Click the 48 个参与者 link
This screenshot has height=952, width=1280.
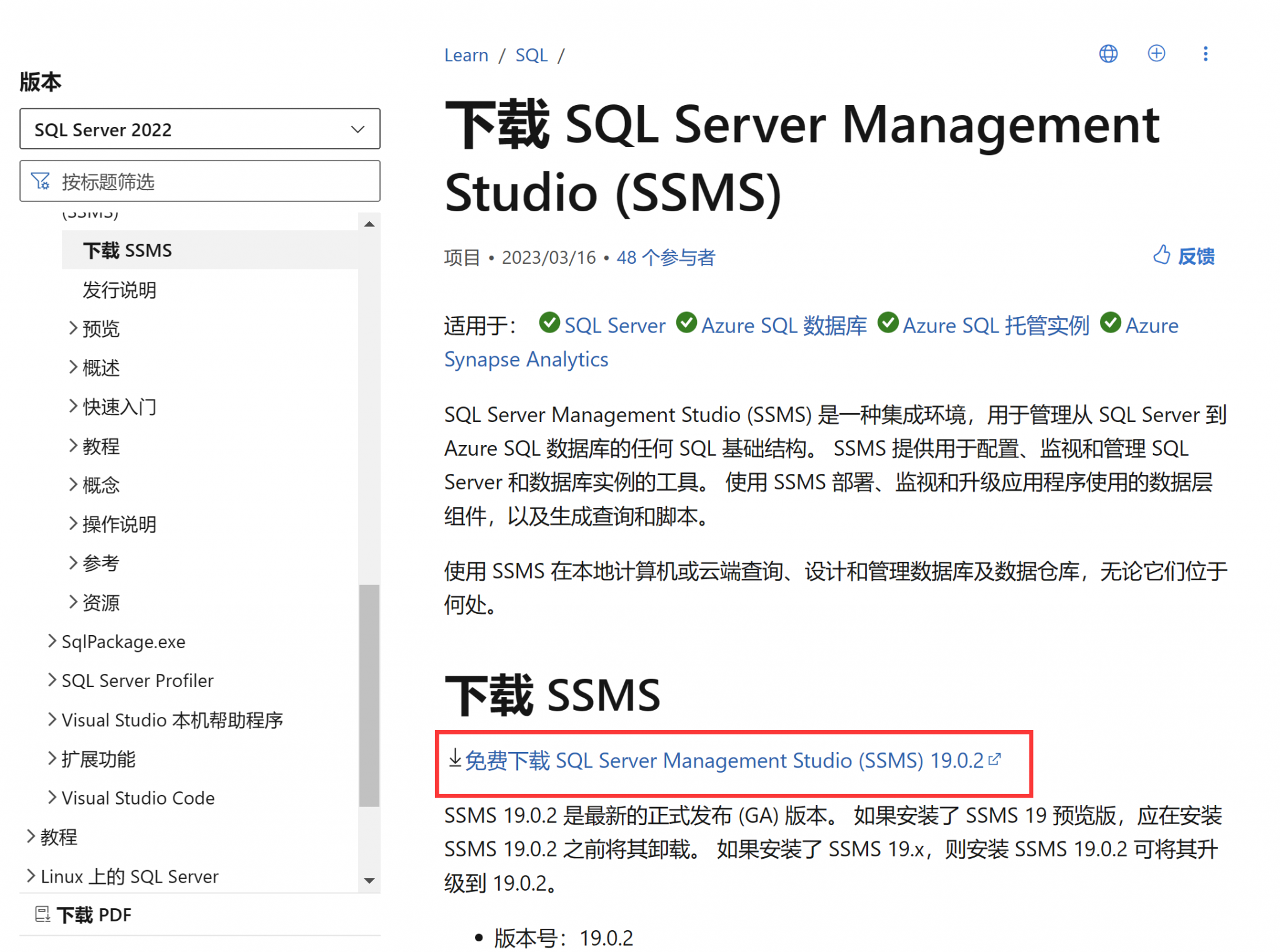tap(666, 257)
